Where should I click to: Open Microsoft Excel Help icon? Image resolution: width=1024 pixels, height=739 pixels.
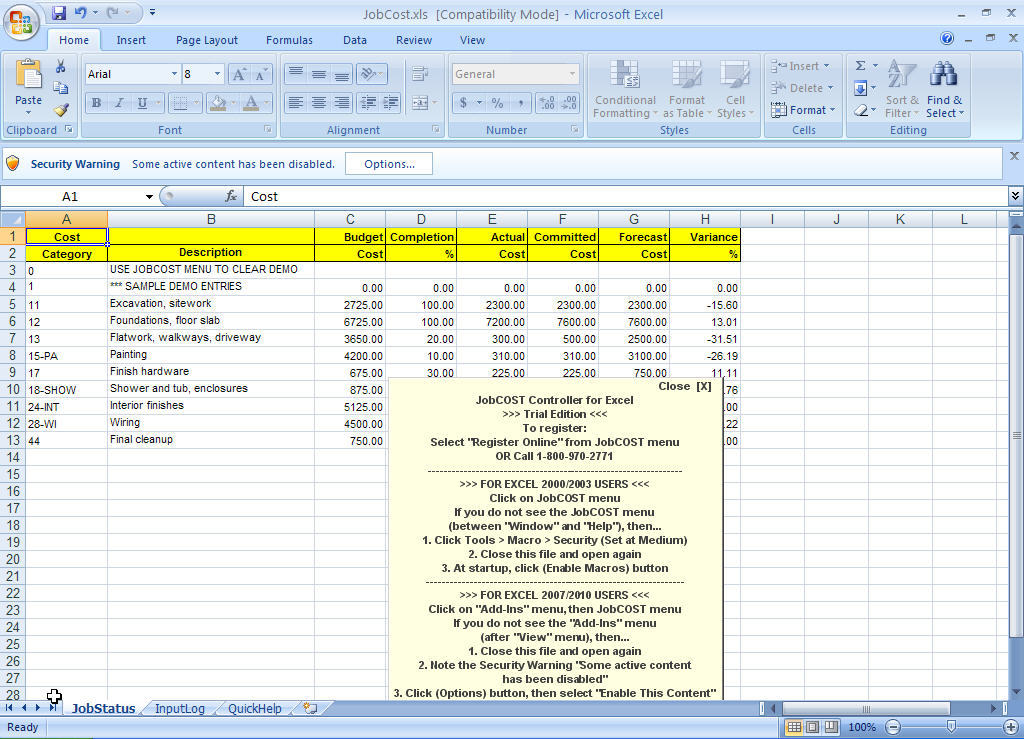(x=947, y=39)
